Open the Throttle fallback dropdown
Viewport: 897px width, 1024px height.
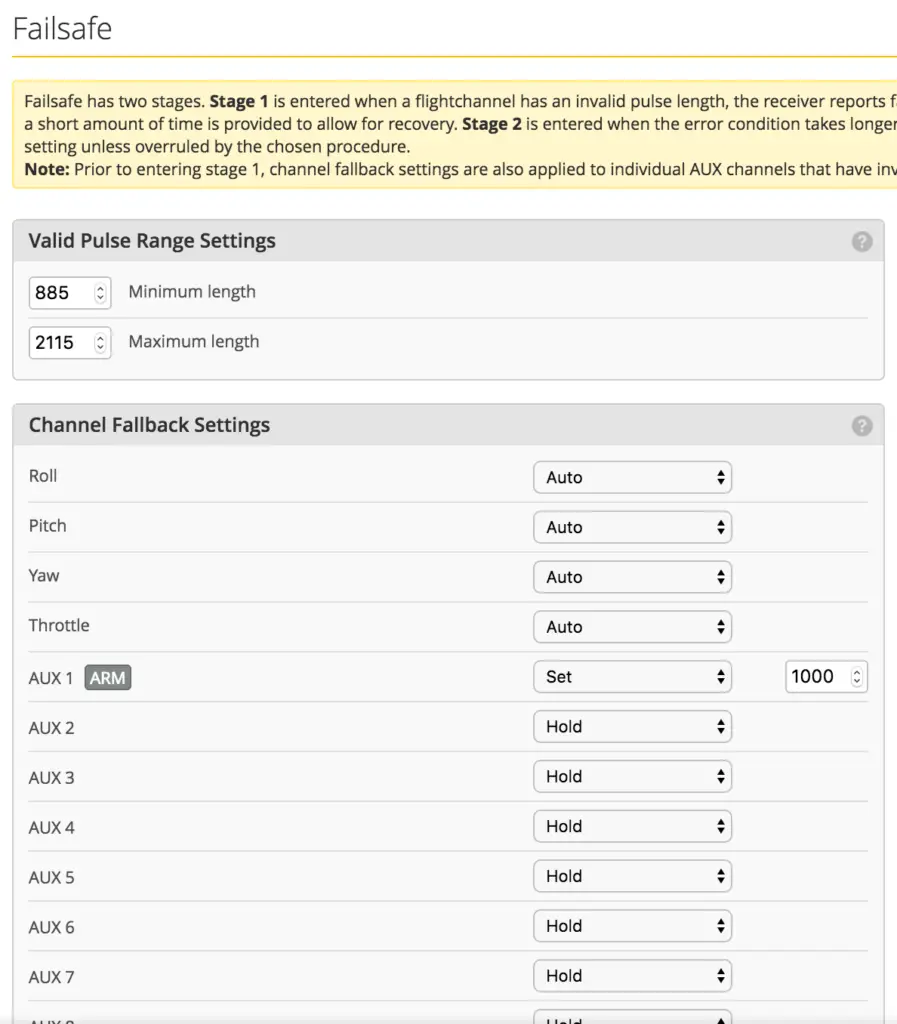coord(632,627)
